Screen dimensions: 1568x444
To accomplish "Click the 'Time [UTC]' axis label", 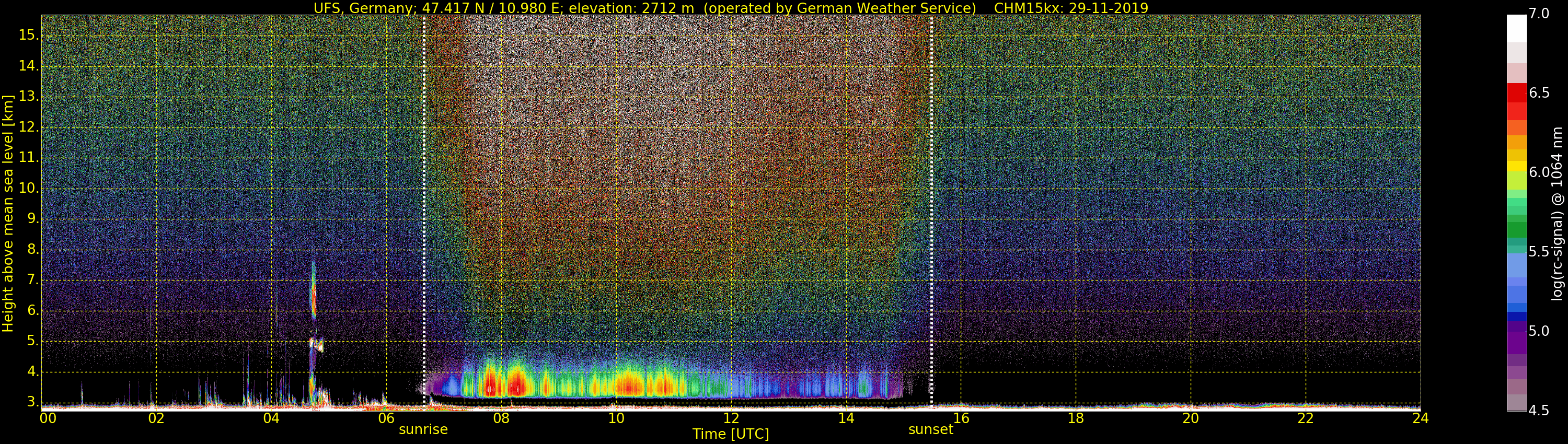I will click(731, 434).
